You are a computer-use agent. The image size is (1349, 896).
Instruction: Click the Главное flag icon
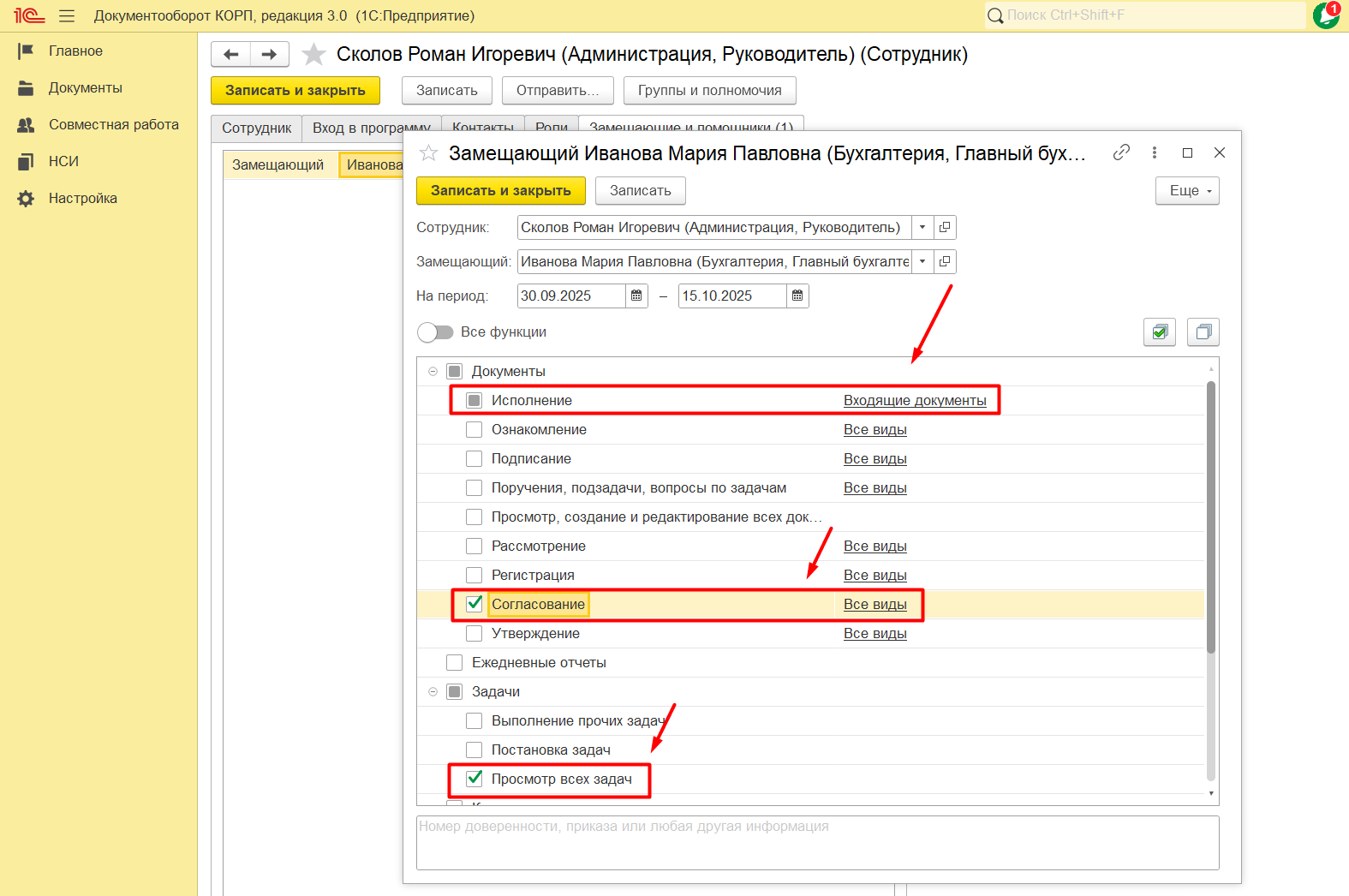tap(26, 51)
